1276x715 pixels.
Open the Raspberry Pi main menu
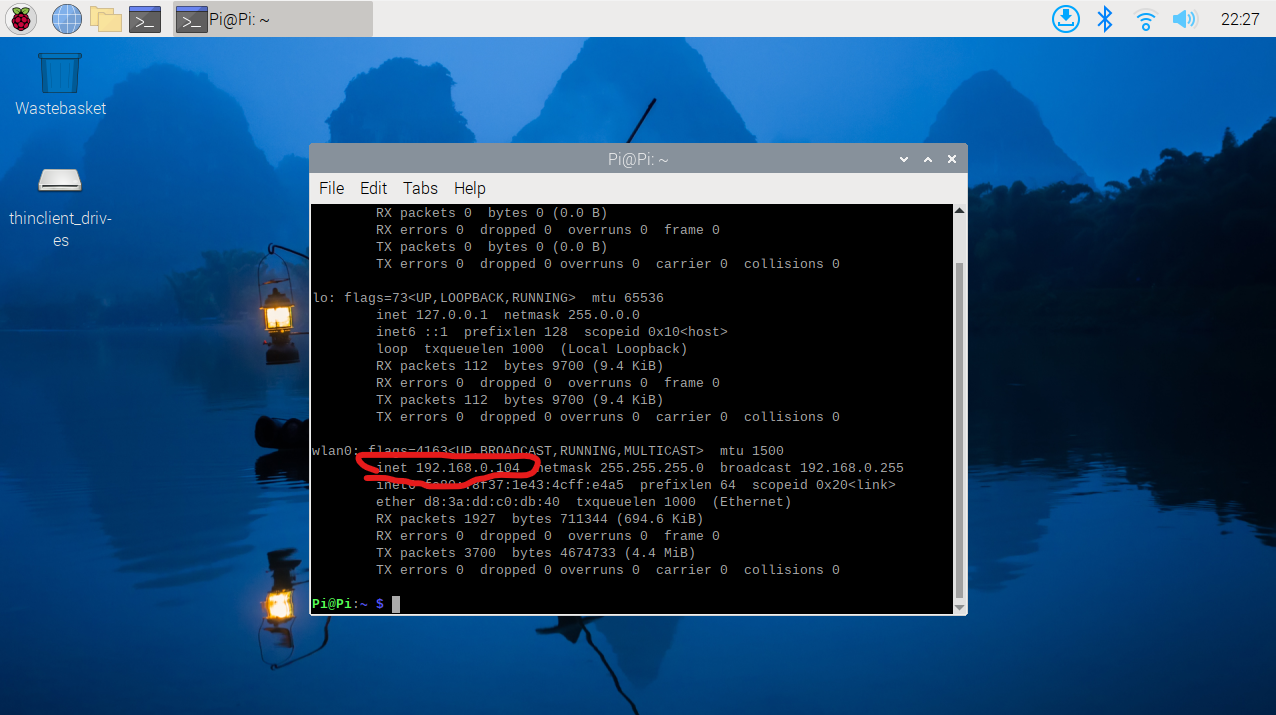pyautogui.click(x=22, y=18)
